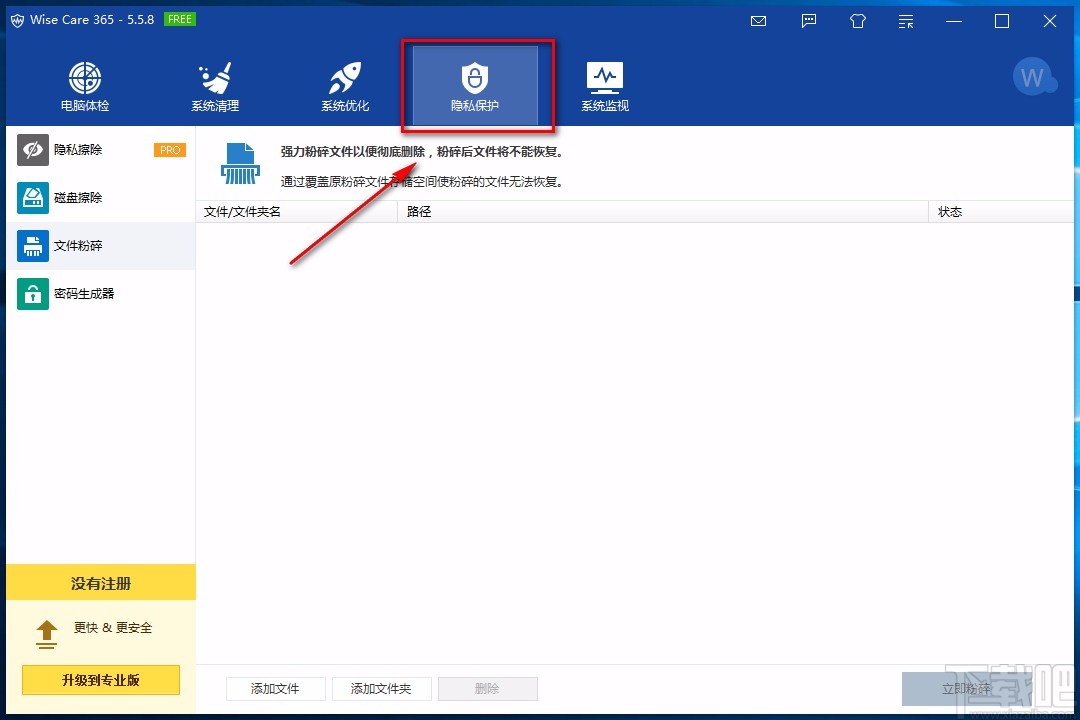Open the 系统监视 monitor icon tab
1080x720 pixels.
[605, 86]
